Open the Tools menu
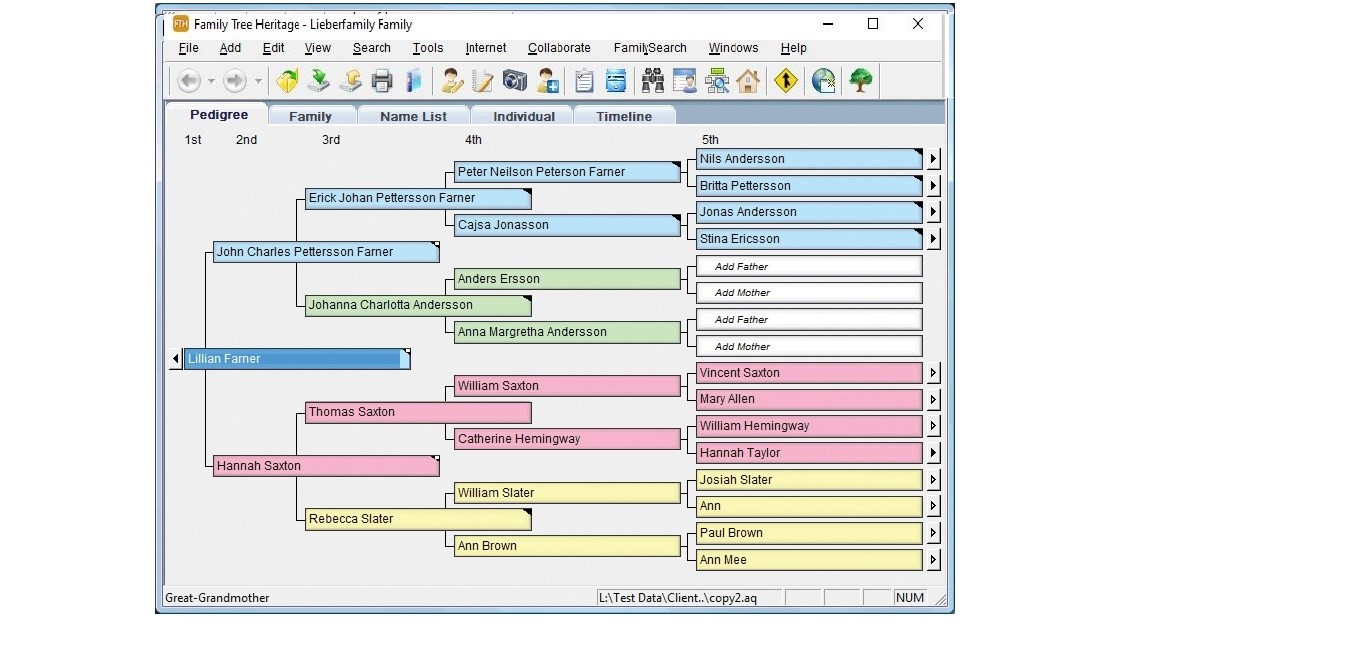 [x=428, y=48]
